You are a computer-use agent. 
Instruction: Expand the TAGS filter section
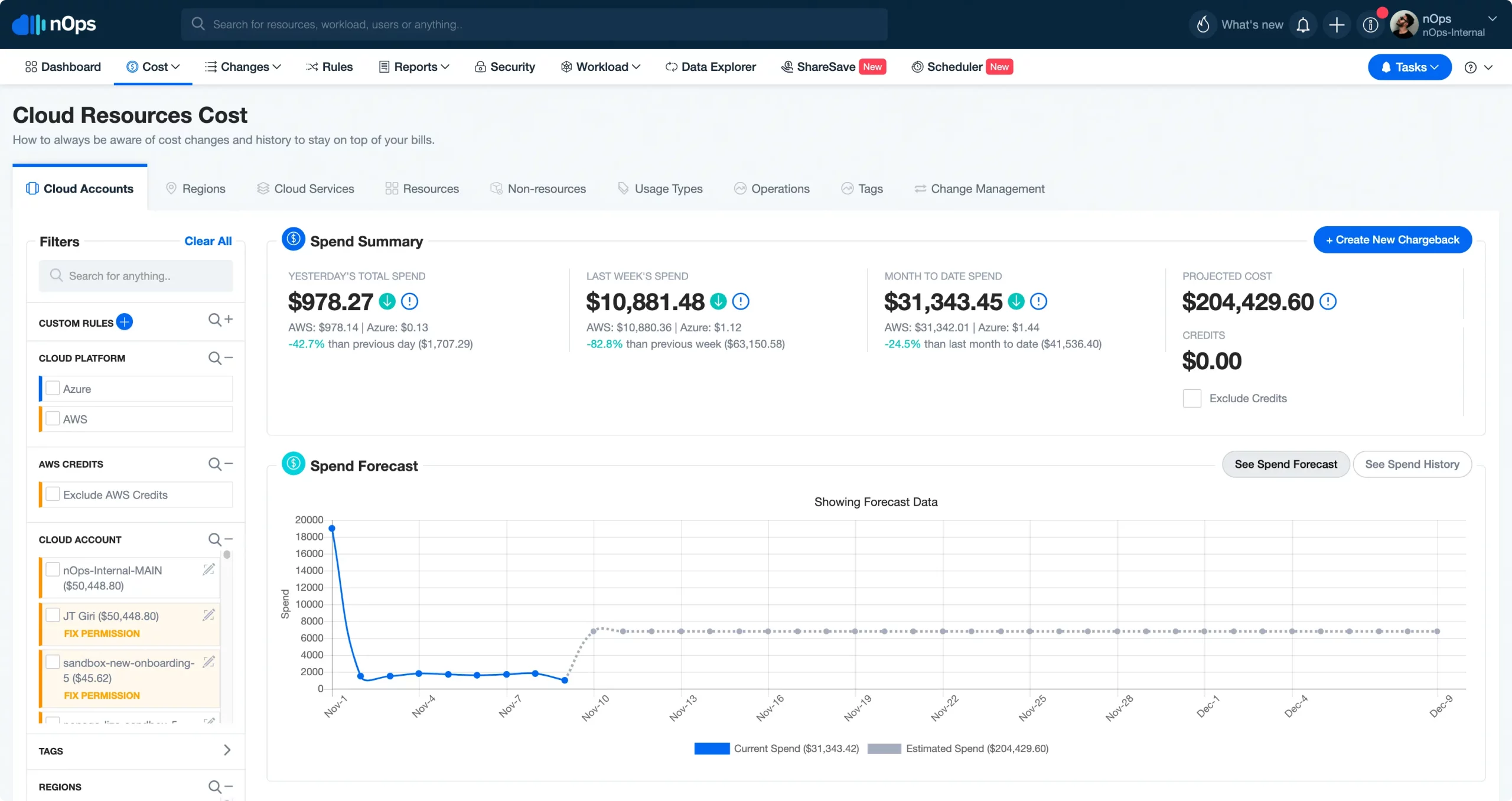227,750
